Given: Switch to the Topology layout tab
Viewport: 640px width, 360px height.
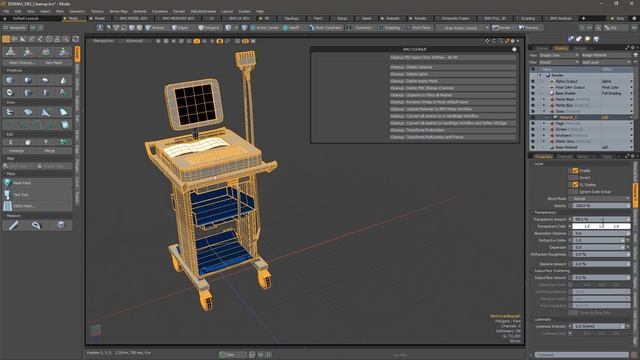Looking at the screenshot, I should (291, 18).
